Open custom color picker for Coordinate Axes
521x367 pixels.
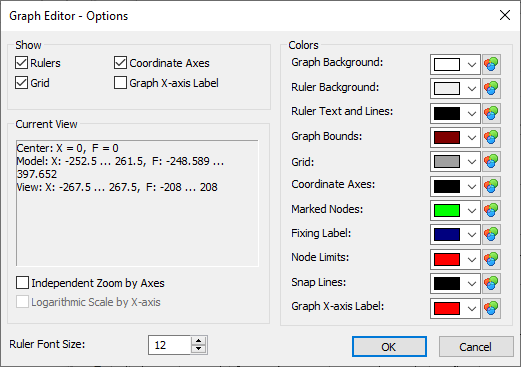click(x=491, y=186)
